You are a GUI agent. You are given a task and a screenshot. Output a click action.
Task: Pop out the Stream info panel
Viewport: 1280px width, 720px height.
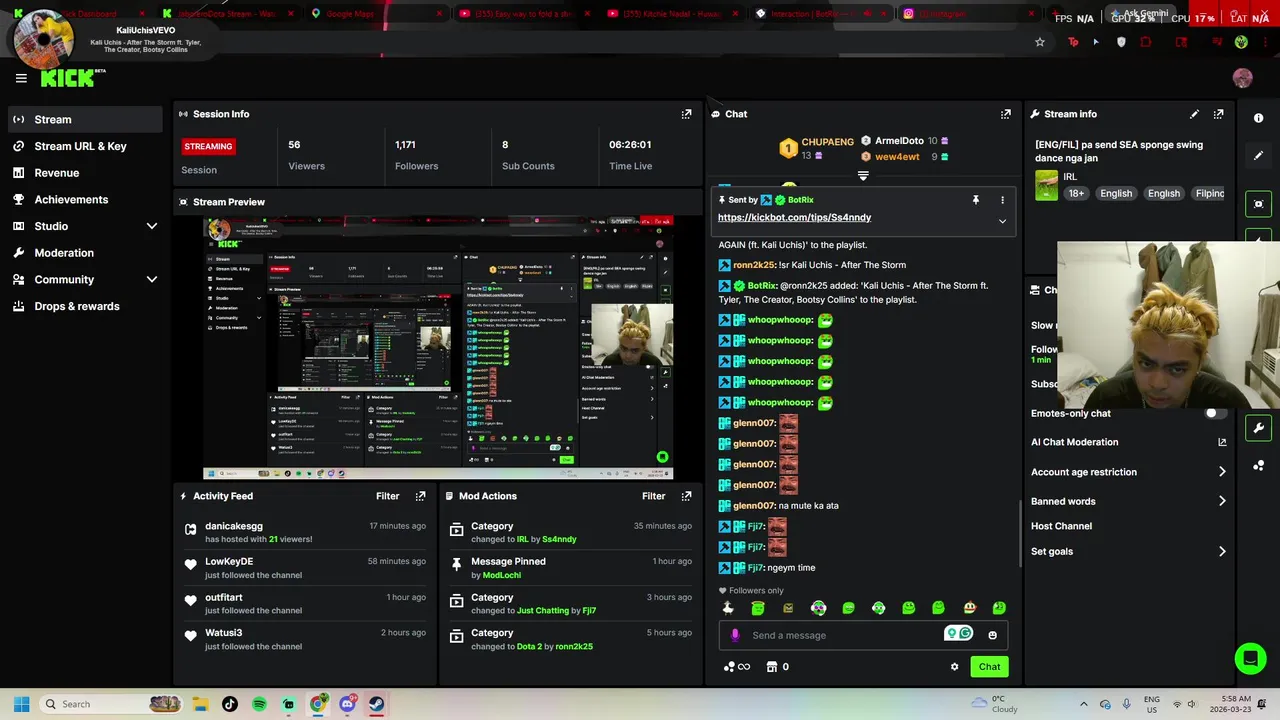click(x=1218, y=114)
